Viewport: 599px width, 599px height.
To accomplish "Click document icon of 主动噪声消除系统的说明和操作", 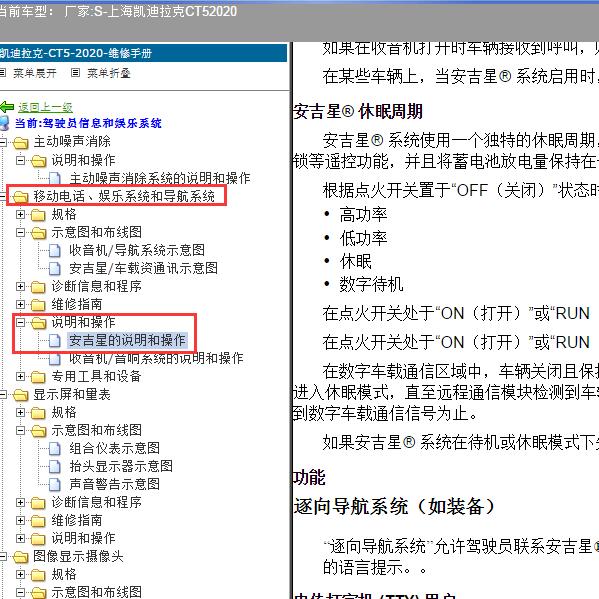I will click(55, 178).
